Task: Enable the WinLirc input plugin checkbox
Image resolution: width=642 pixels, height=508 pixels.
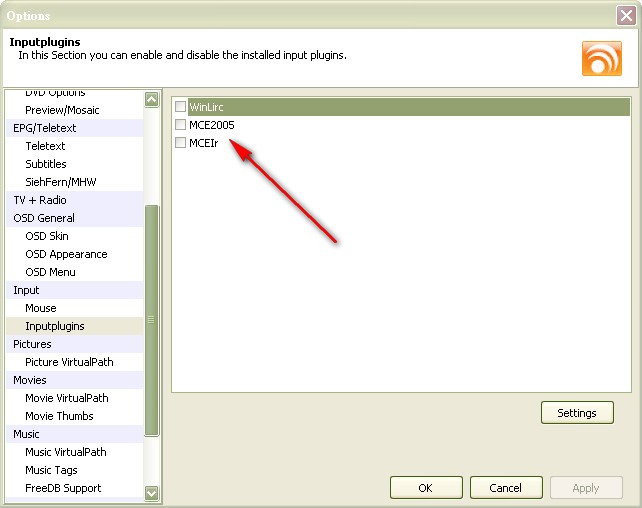Action: (181, 106)
